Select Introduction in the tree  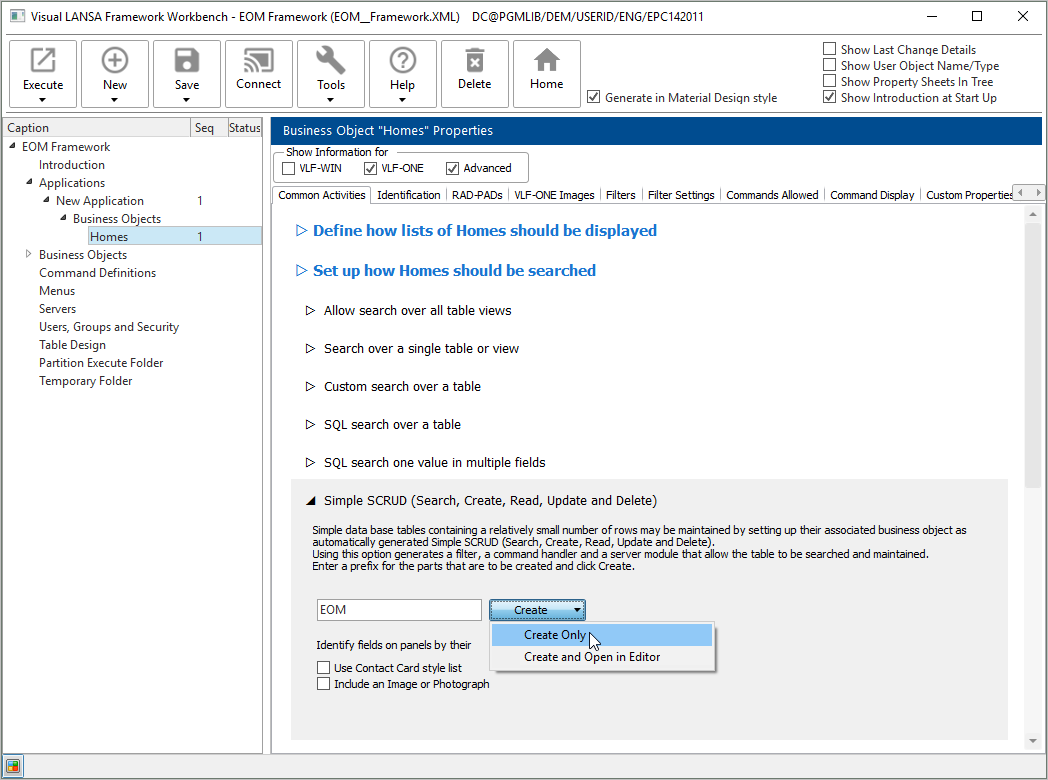(x=72, y=164)
